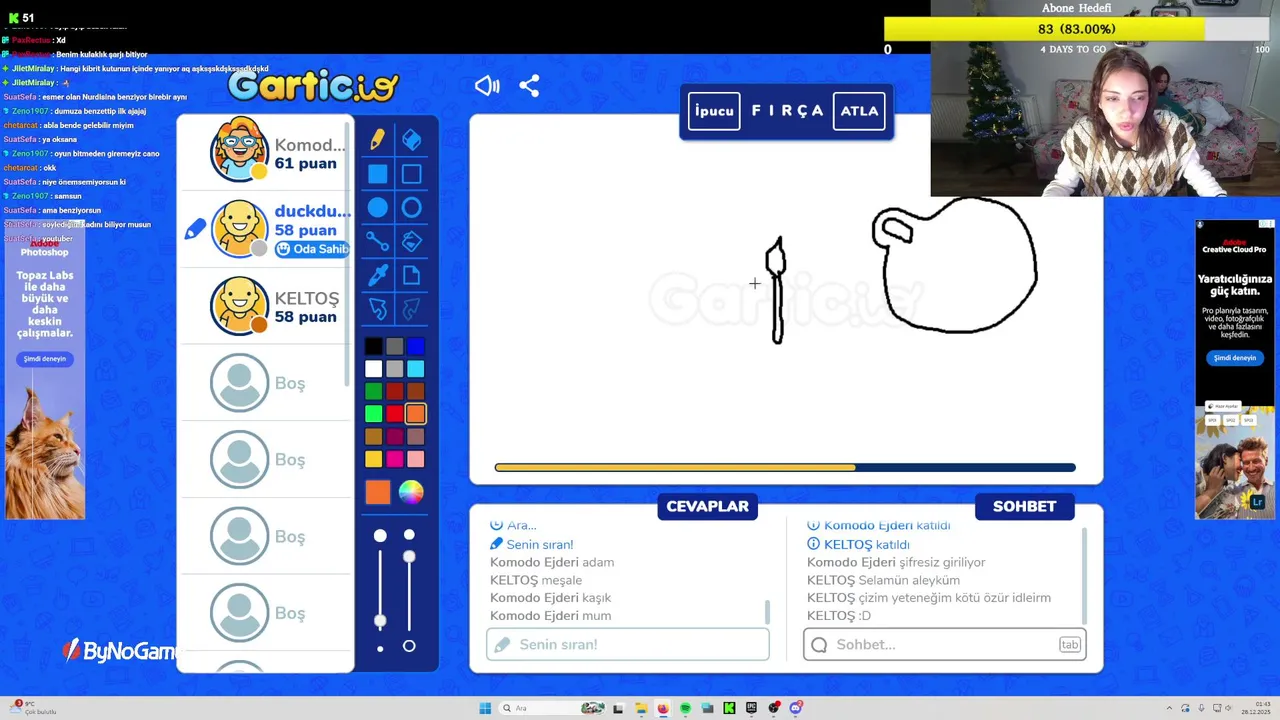Open Discord from the taskbar
The width and height of the screenshot is (1280, 720).
point(796,708)
